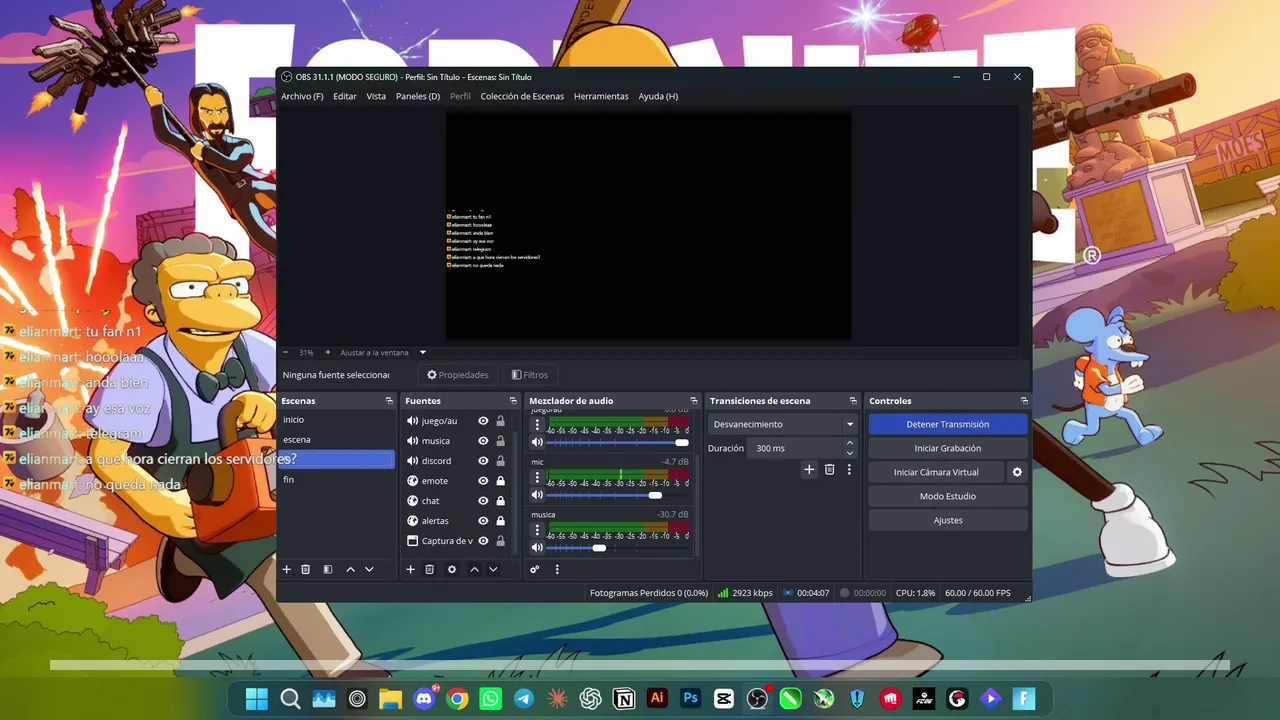
Task: Unlock the emote source
Action: pyautogui.click(x=500, y=481)
